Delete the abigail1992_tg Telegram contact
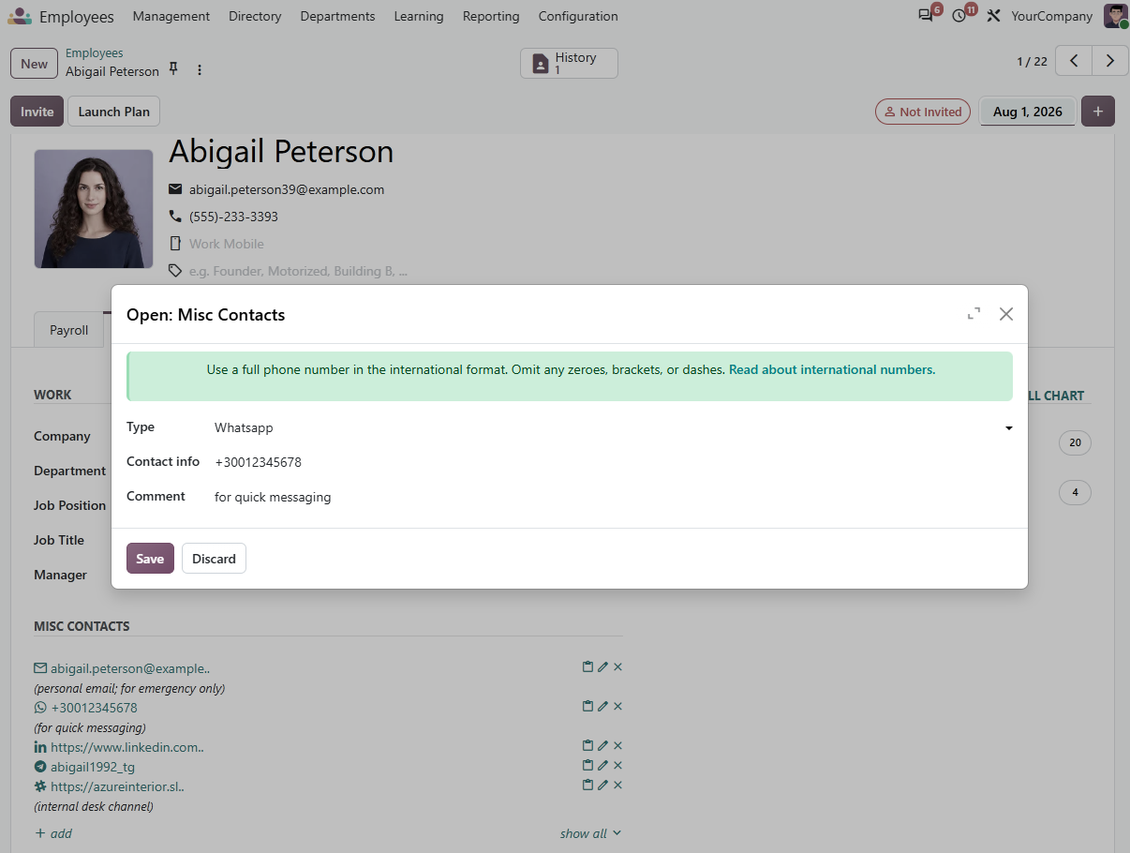1130x853 pixels. [618, 765]
